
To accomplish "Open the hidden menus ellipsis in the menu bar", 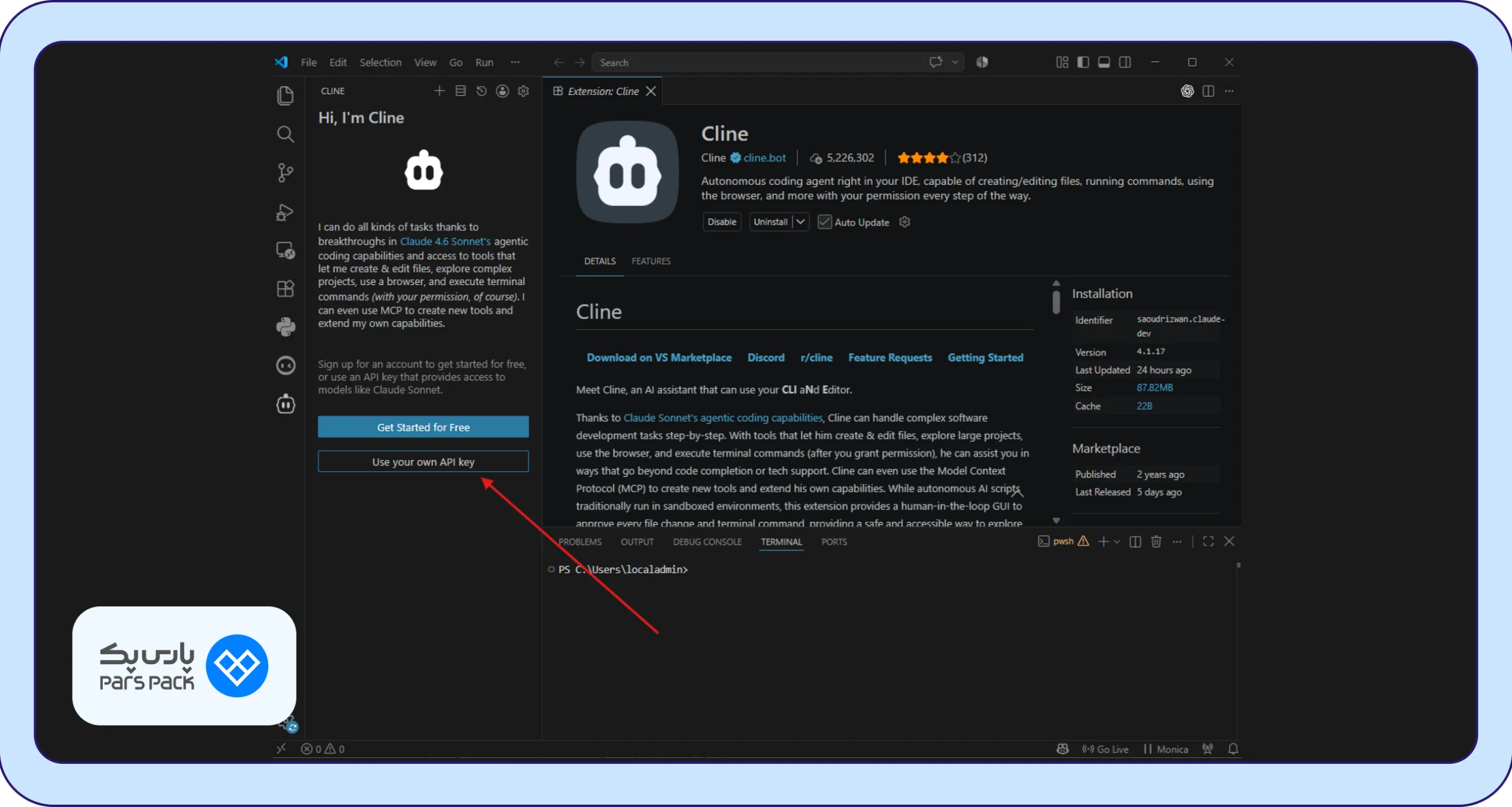I will coord(515,62).
